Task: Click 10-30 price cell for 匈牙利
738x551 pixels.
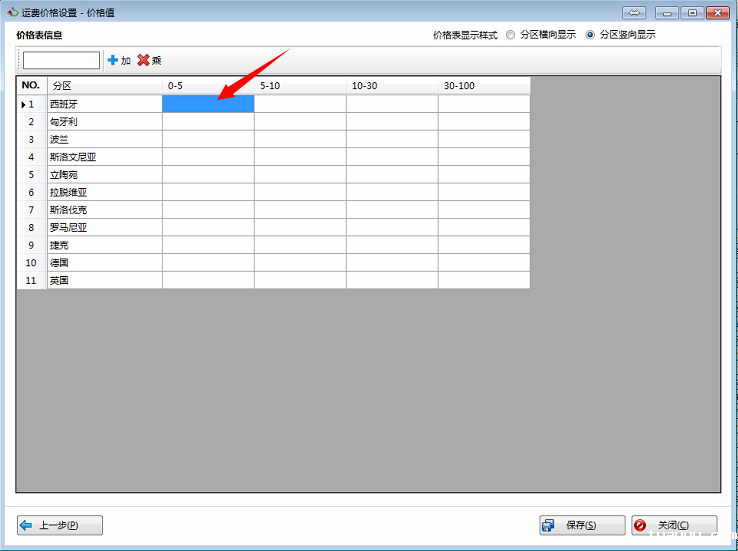Action: [x=392, y=121]
